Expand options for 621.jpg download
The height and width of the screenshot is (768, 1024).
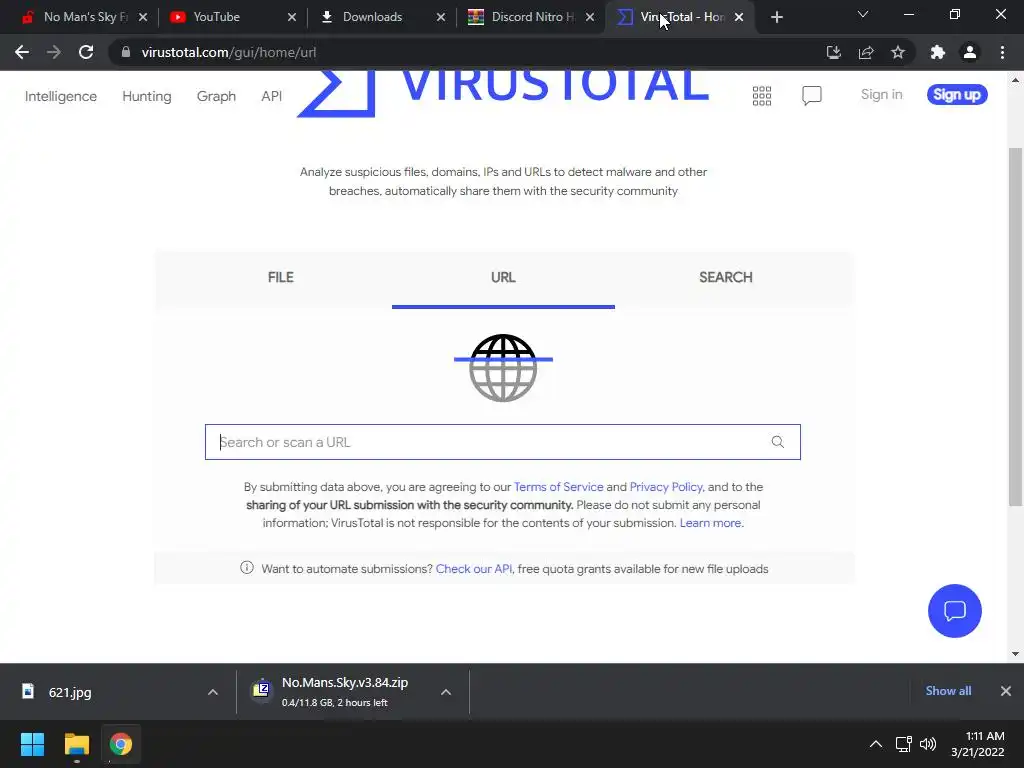click(x=213, y=692)
